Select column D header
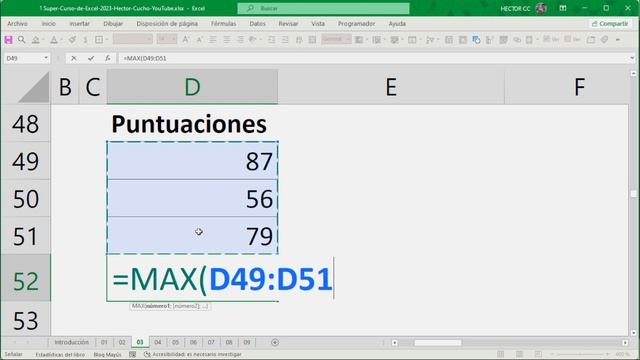 click(x=192, y=87)
